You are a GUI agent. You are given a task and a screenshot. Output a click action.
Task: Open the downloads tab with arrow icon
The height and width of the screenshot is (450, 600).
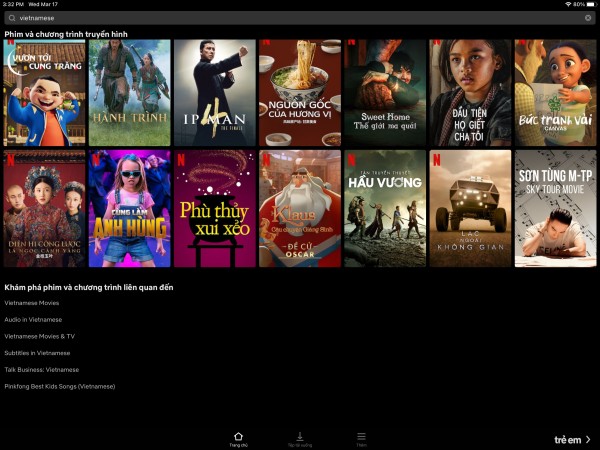300,439
